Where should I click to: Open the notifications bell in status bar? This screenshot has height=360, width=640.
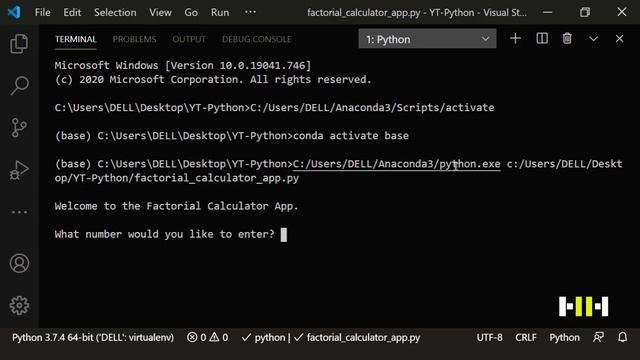coord(622,337)
